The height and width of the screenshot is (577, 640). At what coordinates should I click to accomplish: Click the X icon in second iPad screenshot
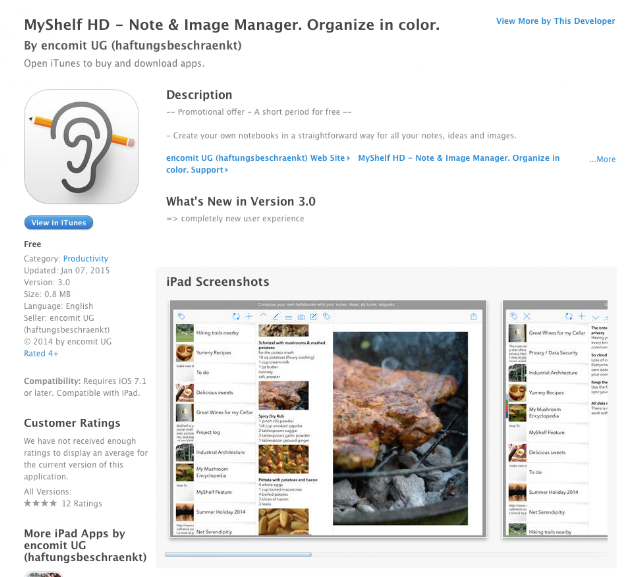[527, 316]
